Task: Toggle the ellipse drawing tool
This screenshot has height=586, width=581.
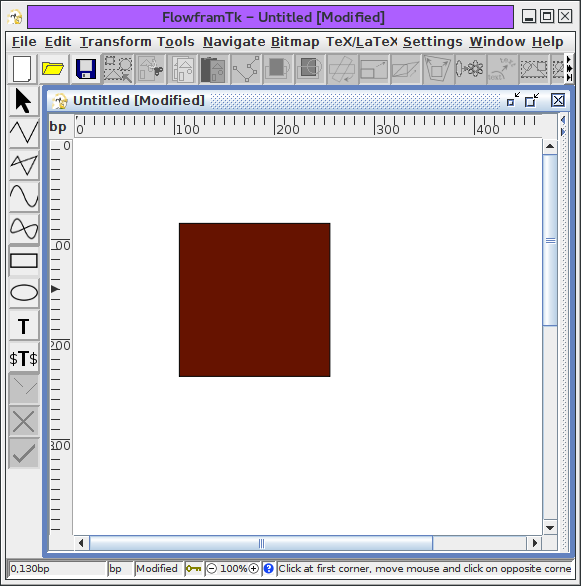Action: [x=24, y=293]
